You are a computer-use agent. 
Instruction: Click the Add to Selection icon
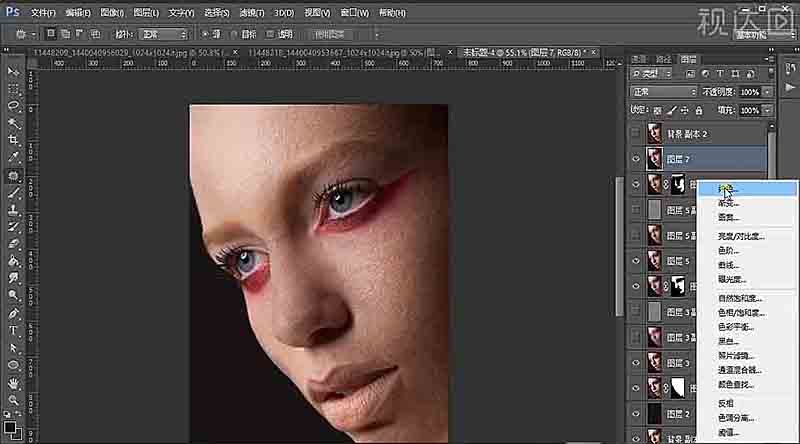(x=65, y=34)
